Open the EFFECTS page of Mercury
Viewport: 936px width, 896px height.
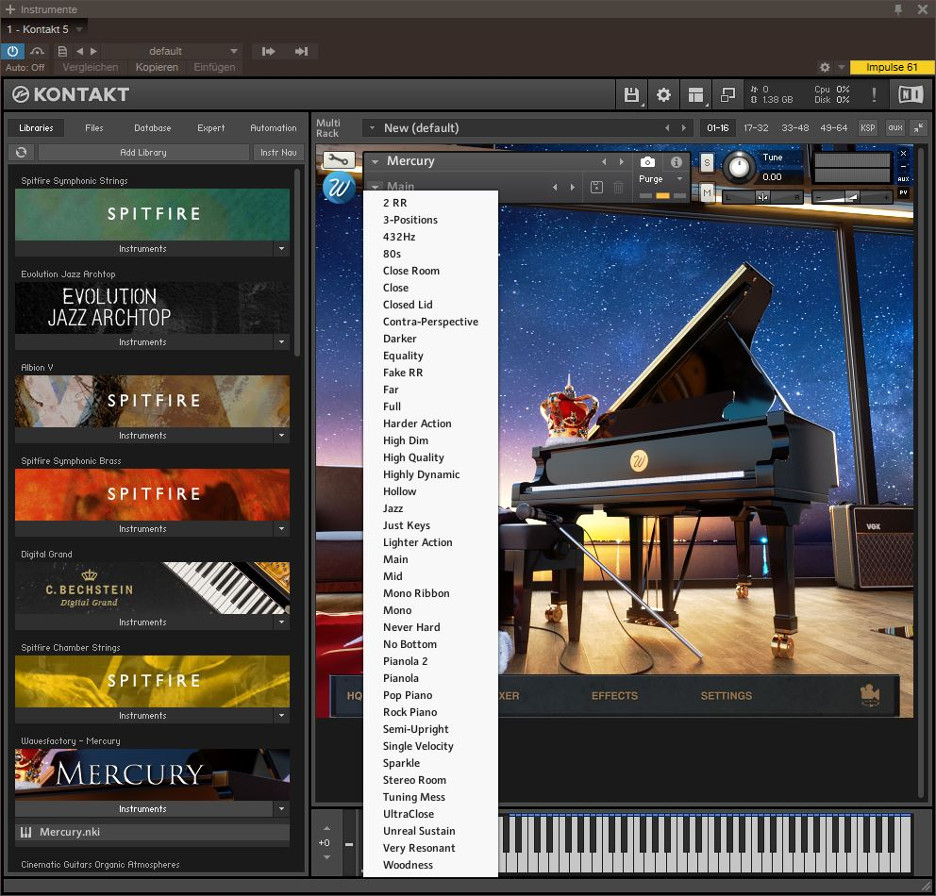pyautogui.click(x=614, y=695)
